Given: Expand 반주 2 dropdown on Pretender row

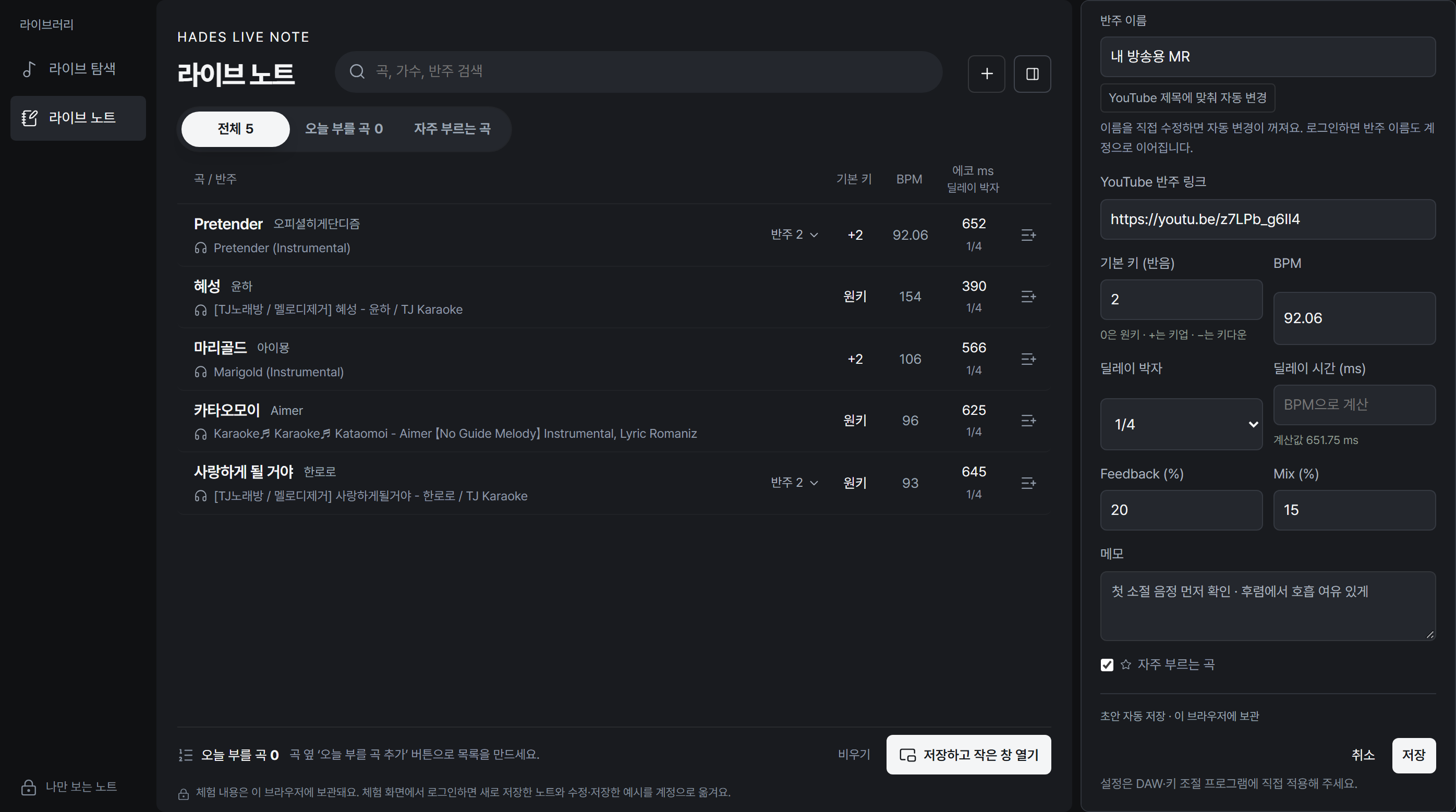Looking at the screenshot, I should 794,235.
